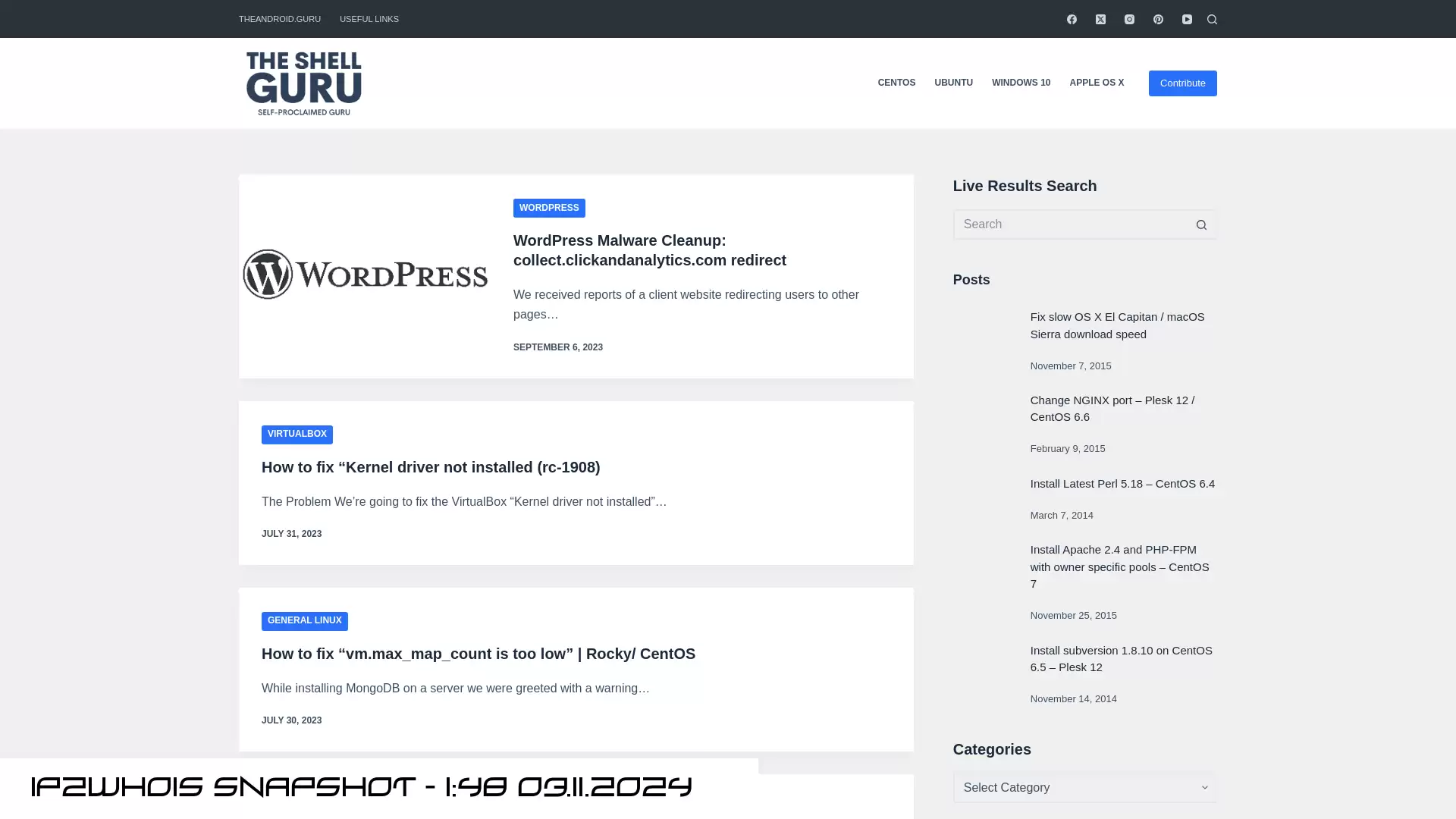Open Install Apache 2.4 and PHP-FPM post

click(x=1120, y=566)
